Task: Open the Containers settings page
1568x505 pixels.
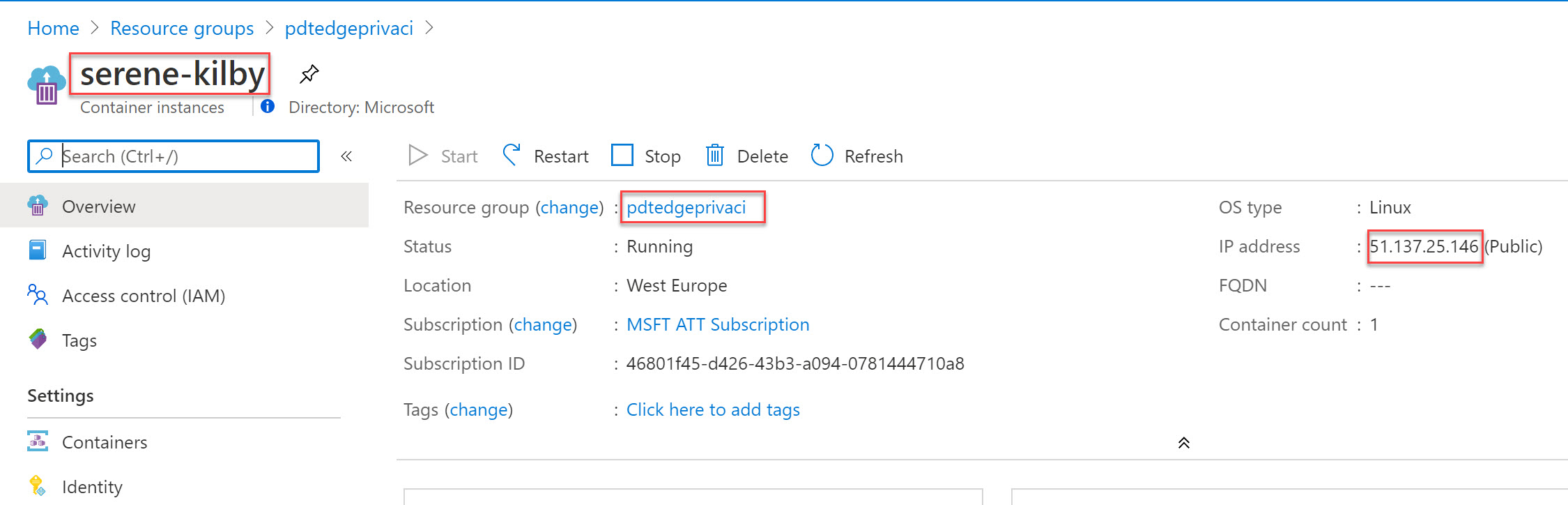Action: (105, 442)
